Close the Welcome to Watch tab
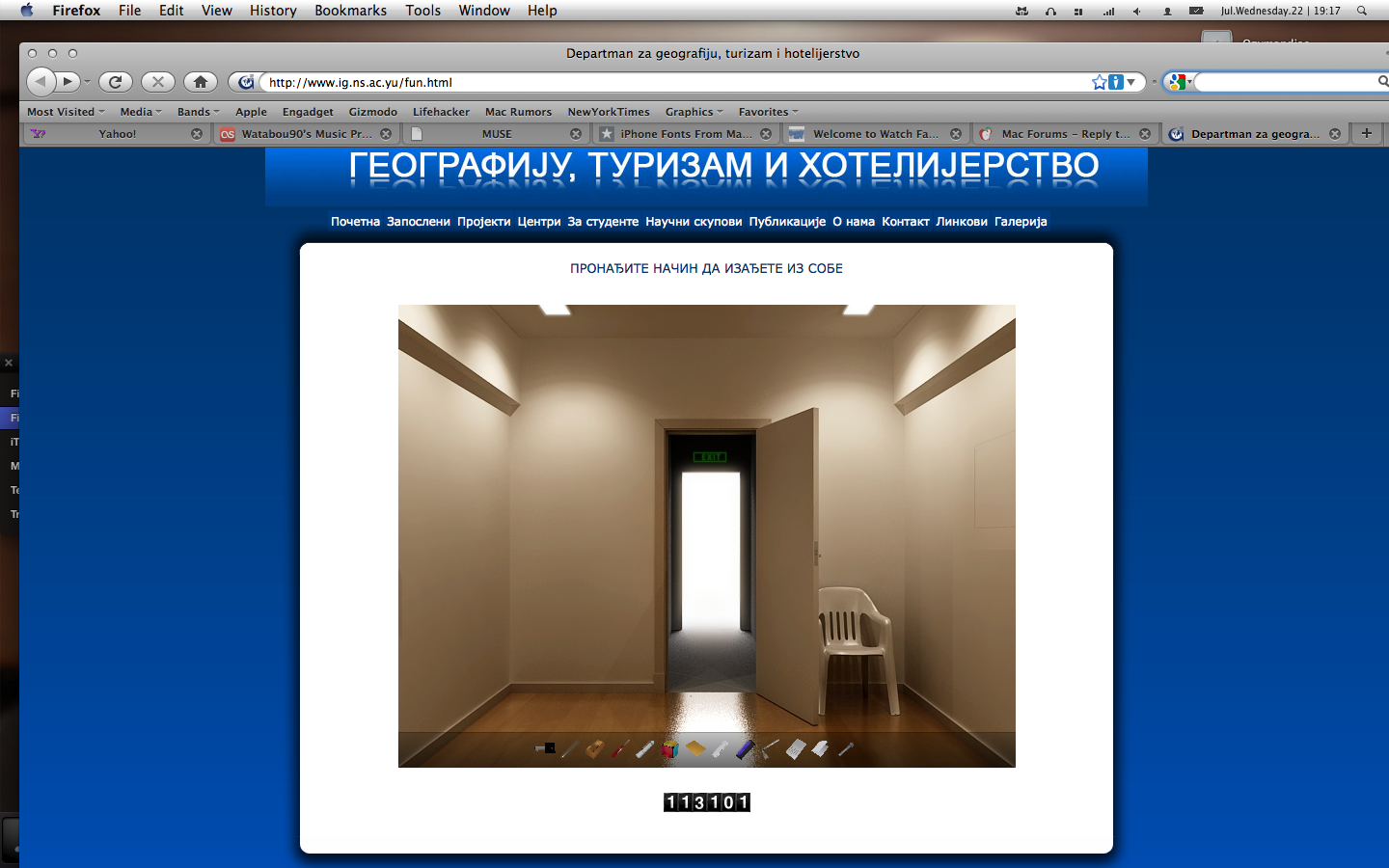This screenshot has height=868, width=1389. [956, 134]
